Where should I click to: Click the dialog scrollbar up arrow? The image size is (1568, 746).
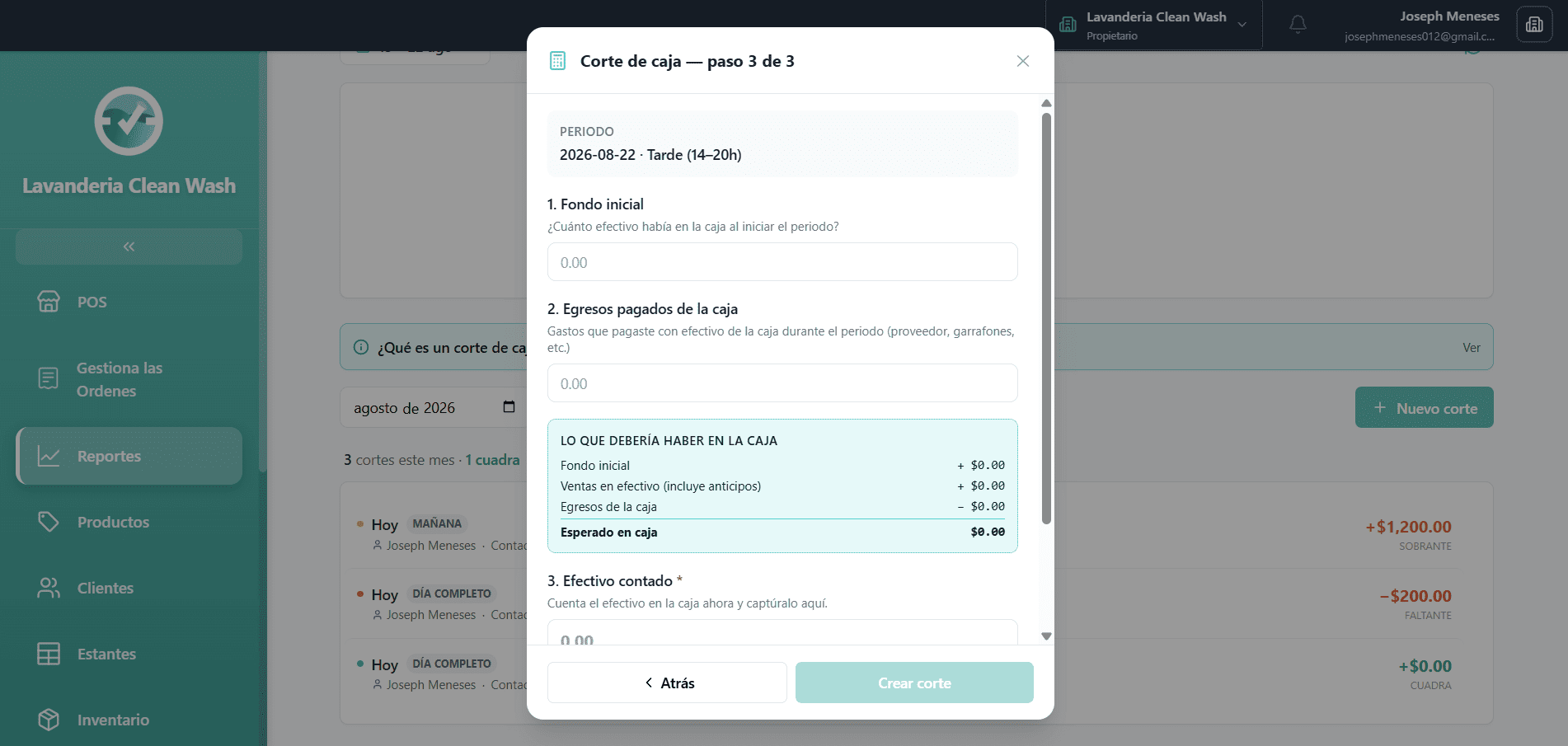(x=1046, y=103)
